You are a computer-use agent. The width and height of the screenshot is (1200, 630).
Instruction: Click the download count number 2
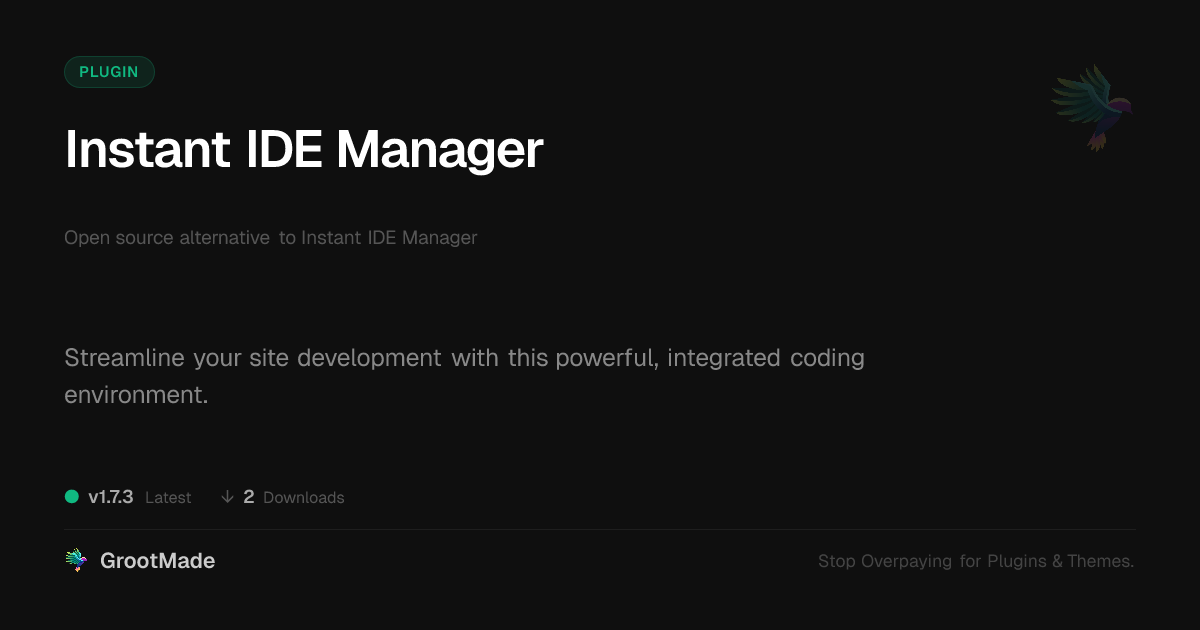(x=249, y=497)
